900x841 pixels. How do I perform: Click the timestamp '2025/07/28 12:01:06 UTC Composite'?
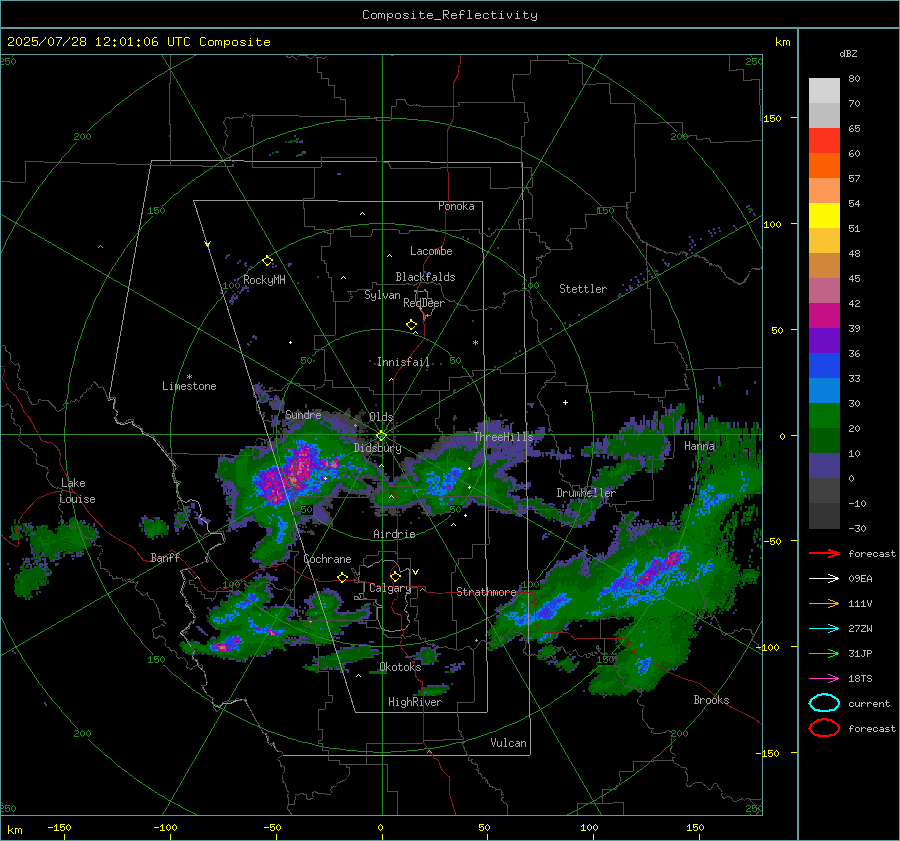click(138, 42)
